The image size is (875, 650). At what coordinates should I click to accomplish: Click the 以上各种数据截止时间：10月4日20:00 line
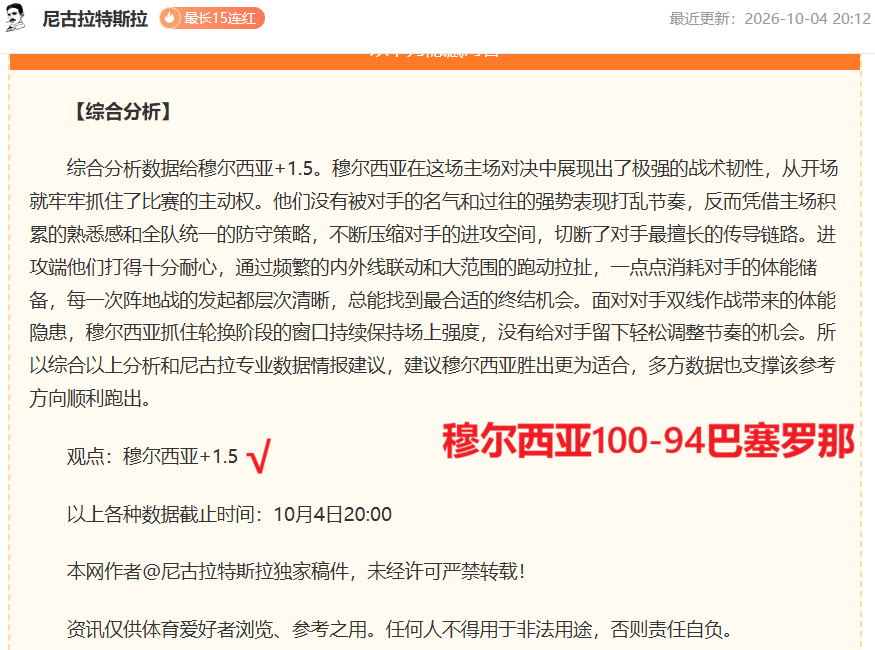click(229, 514)
